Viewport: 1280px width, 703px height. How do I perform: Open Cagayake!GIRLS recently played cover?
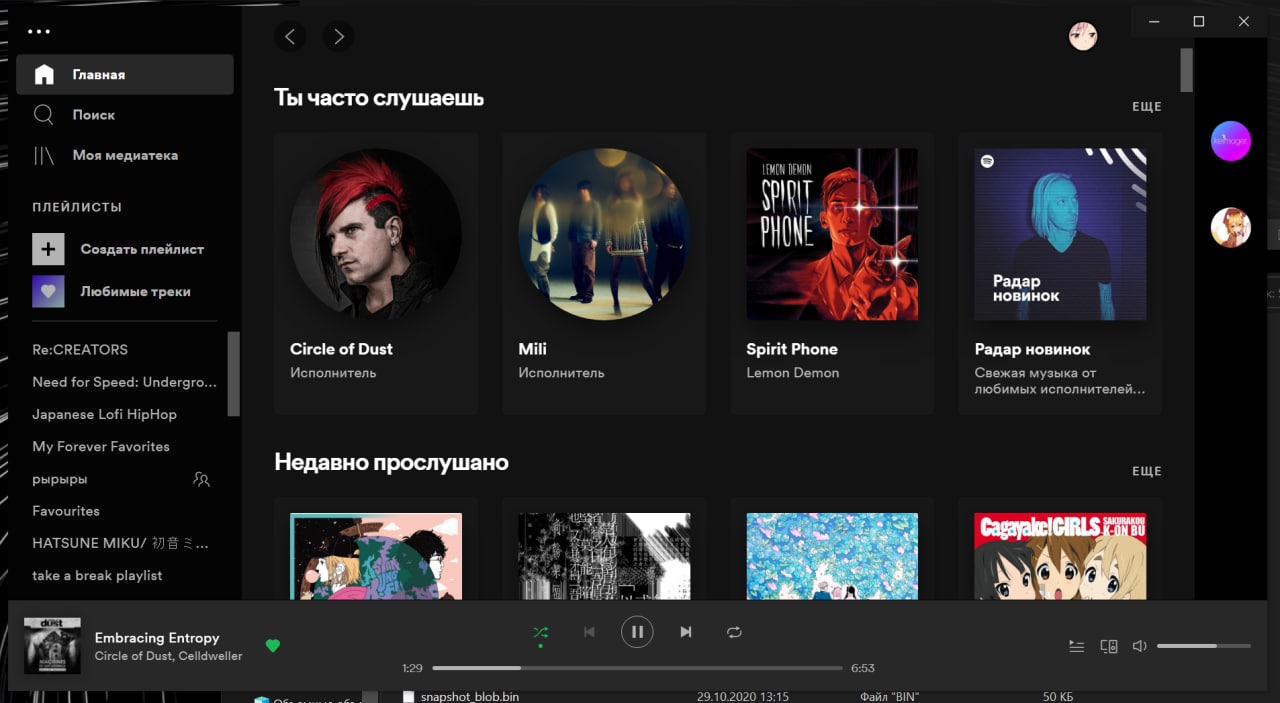click(x=1061, y=556)
